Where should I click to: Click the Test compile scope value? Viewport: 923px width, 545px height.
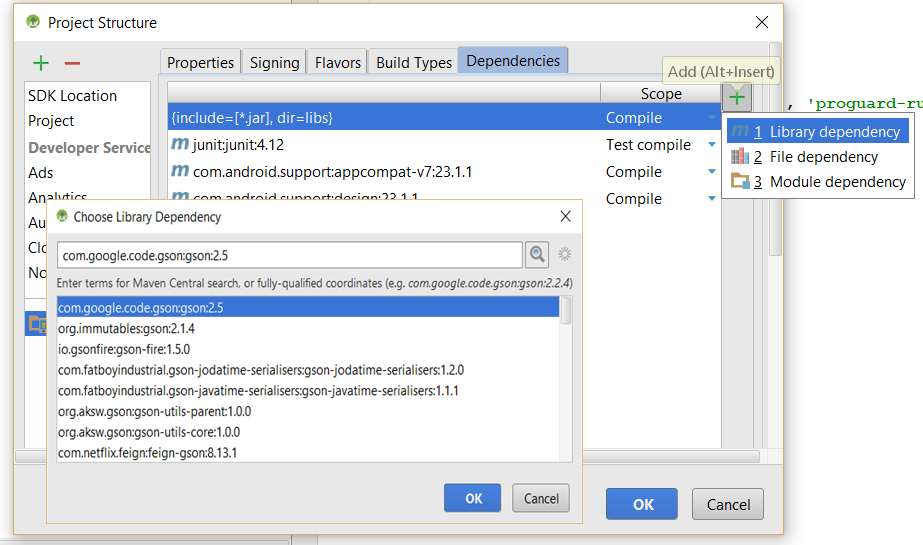pos(648,145)
